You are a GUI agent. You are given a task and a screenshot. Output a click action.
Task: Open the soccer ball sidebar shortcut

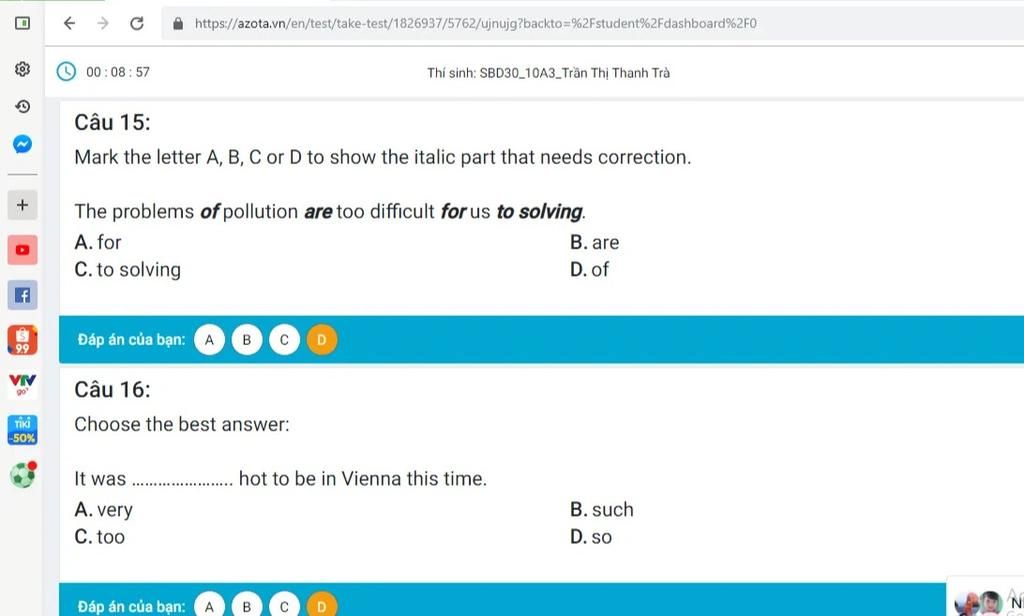(x=23, y=475)
